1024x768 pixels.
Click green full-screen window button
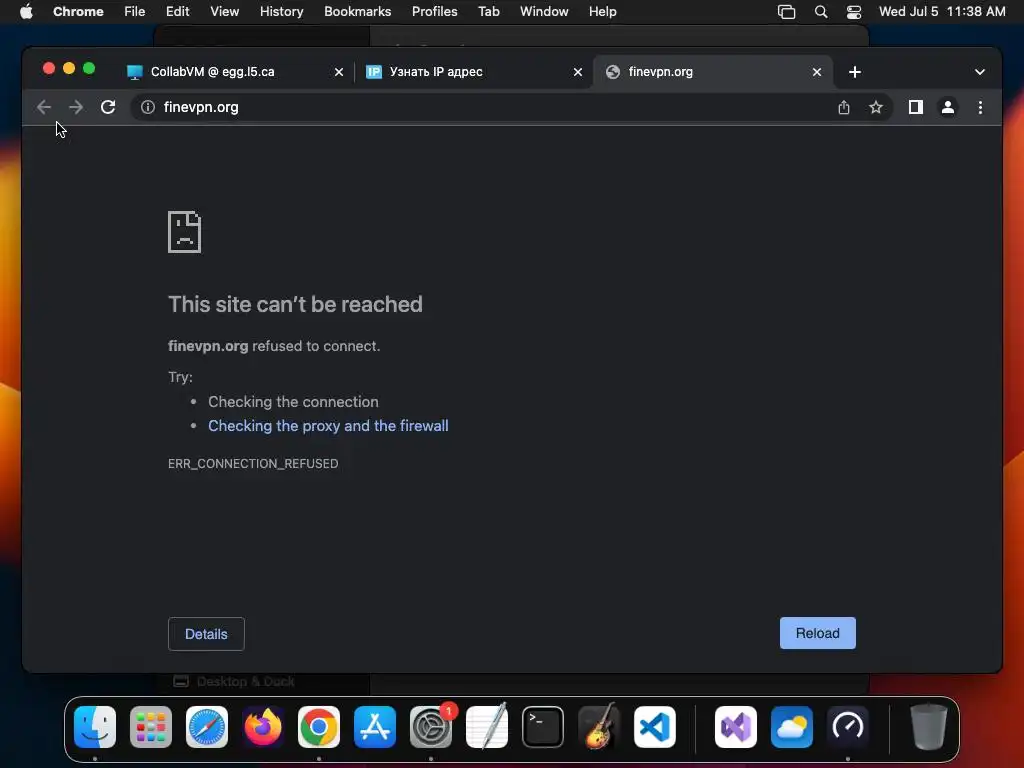tap(89, 69)
